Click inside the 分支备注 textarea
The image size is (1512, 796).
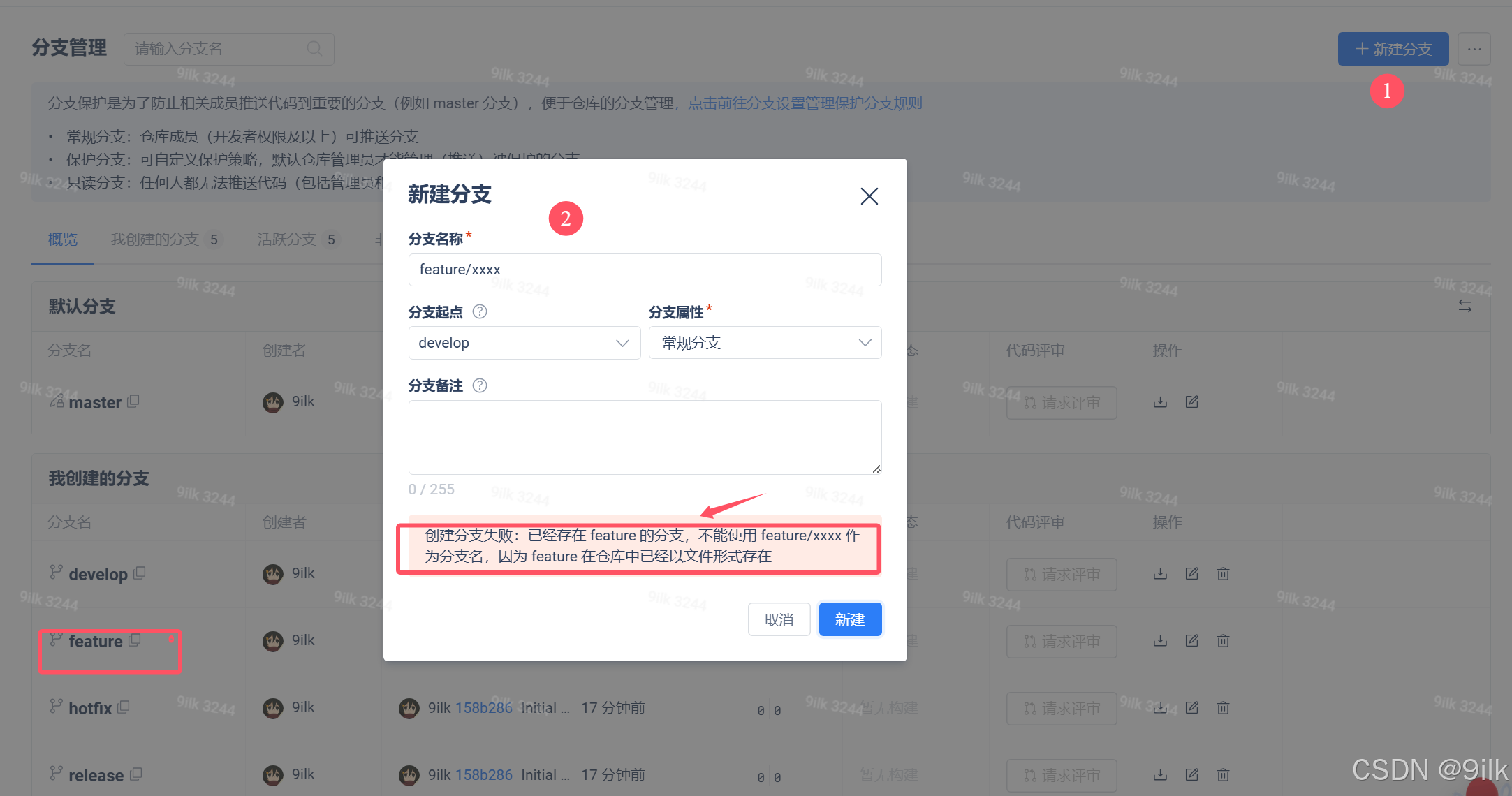[x=645, y=437]
